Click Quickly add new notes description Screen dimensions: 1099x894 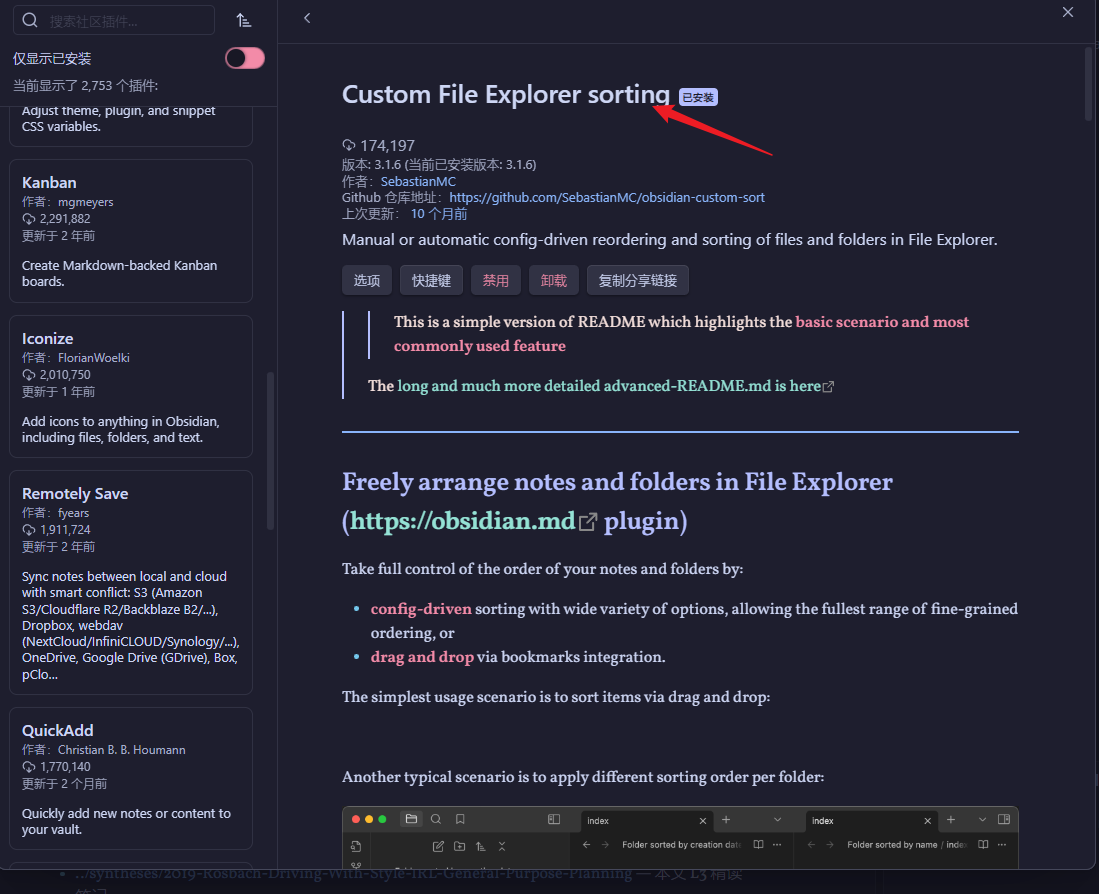pos(126,821)
